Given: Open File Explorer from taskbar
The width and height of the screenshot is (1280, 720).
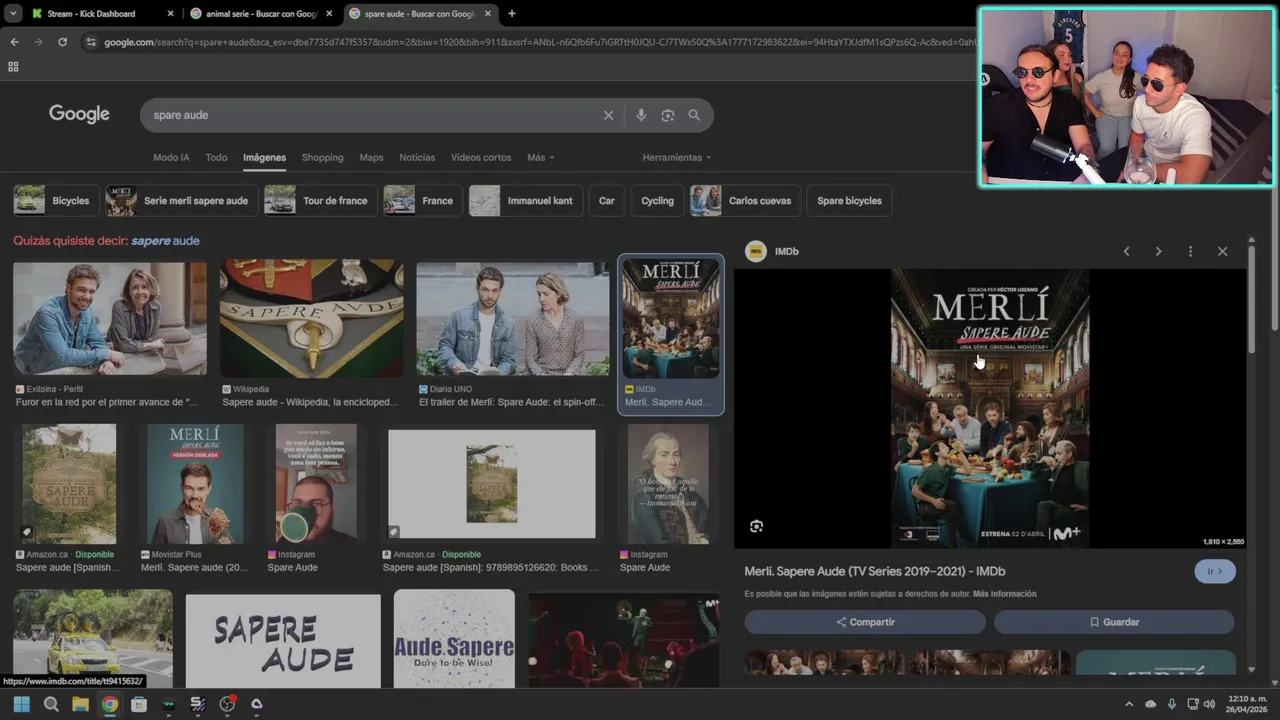Looking at the screenshot, I should point(80,704).
